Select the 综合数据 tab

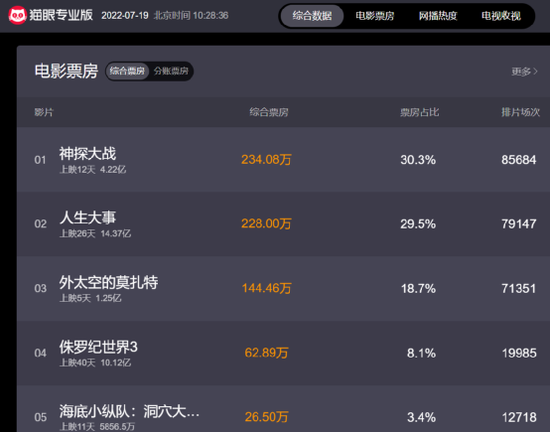(312, 16)
